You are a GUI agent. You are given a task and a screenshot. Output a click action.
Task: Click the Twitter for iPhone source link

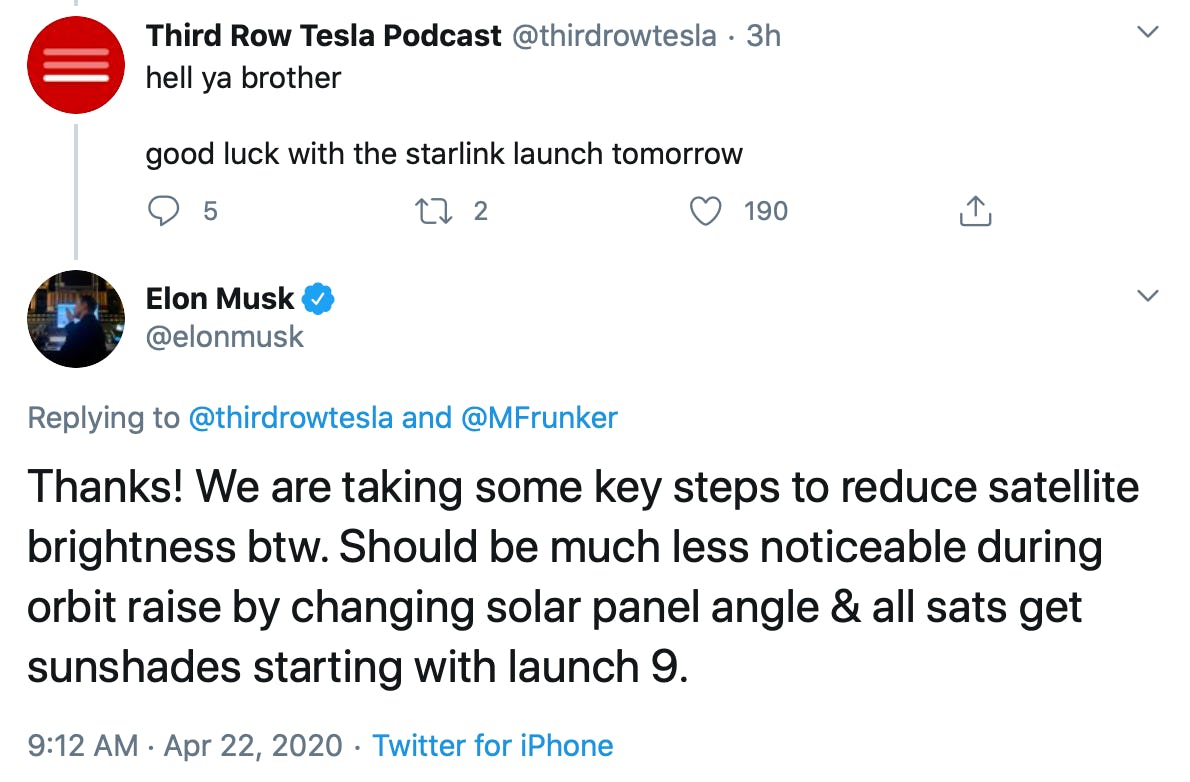click(x=492, y=746)
